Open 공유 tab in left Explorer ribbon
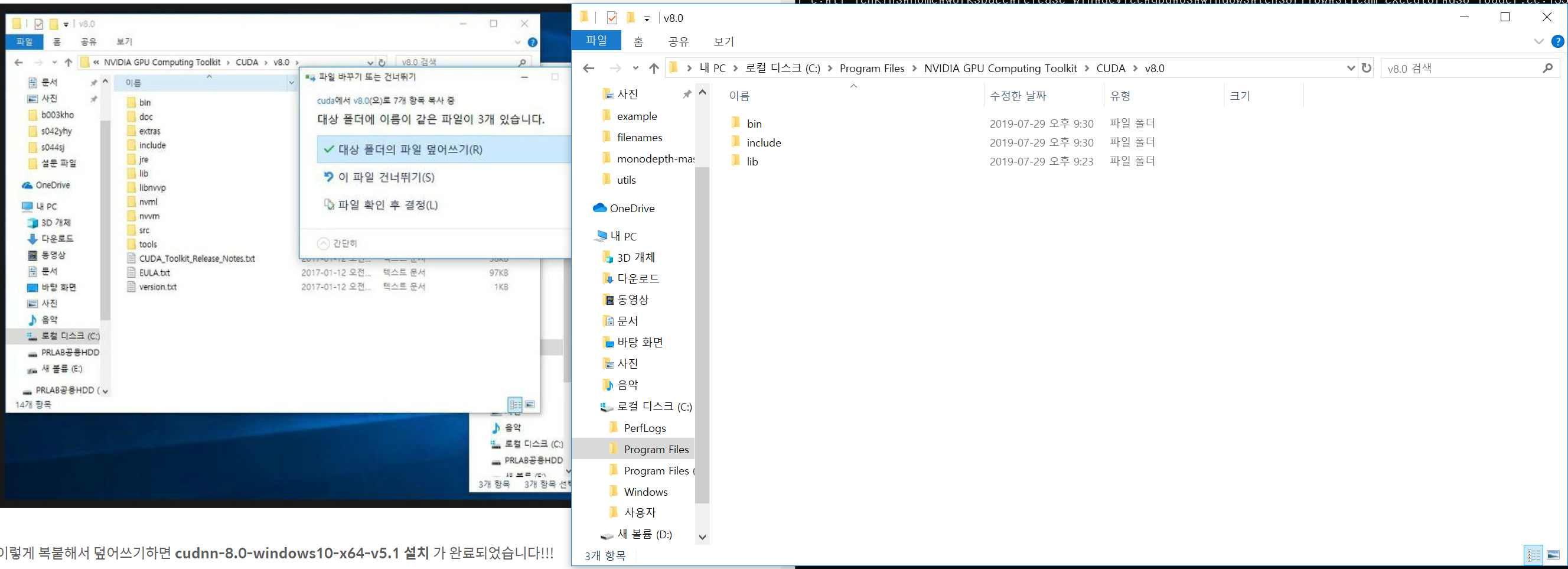This screenshot has height=569, width=1568. coord(89,41)
